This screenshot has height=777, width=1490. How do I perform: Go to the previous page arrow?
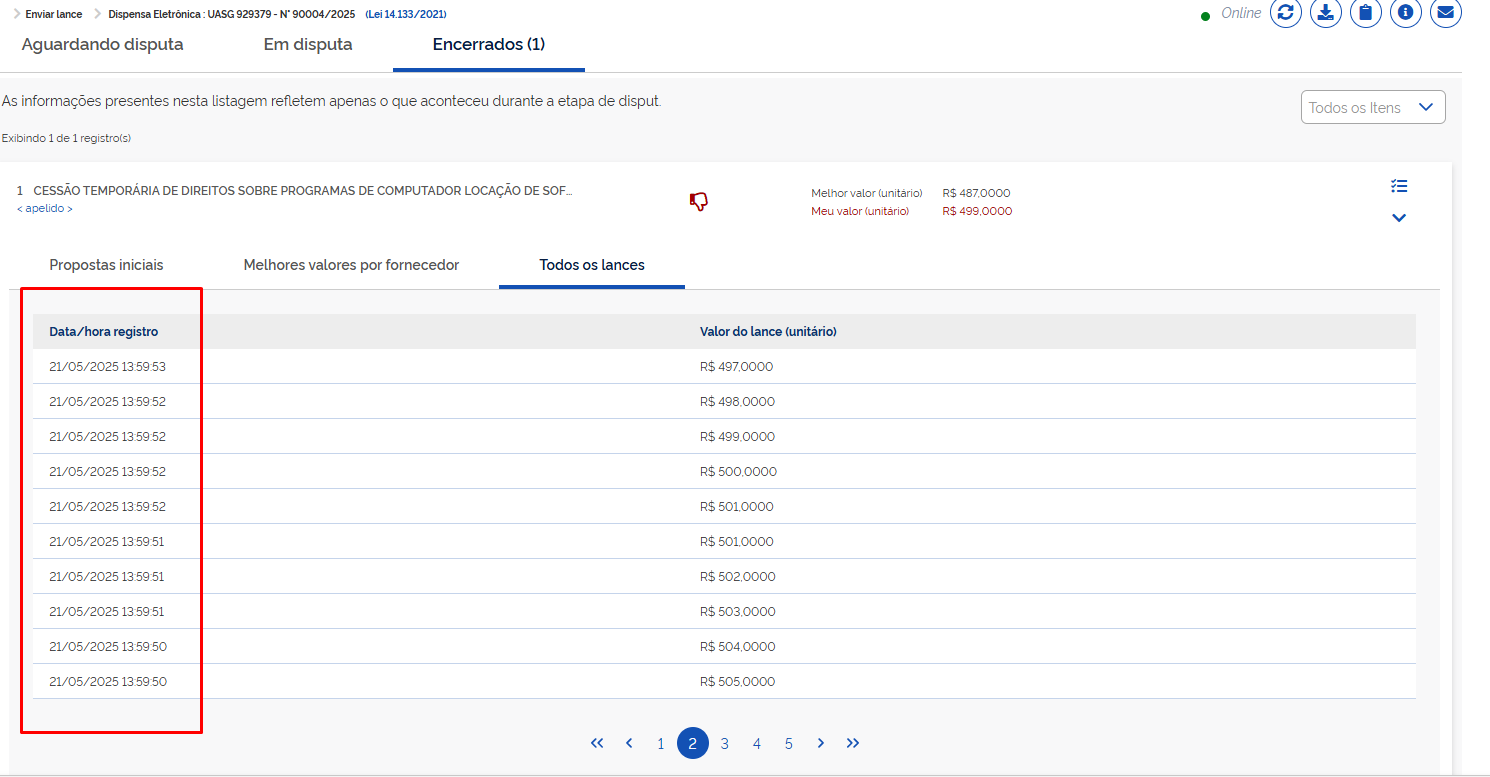(629, 743)
